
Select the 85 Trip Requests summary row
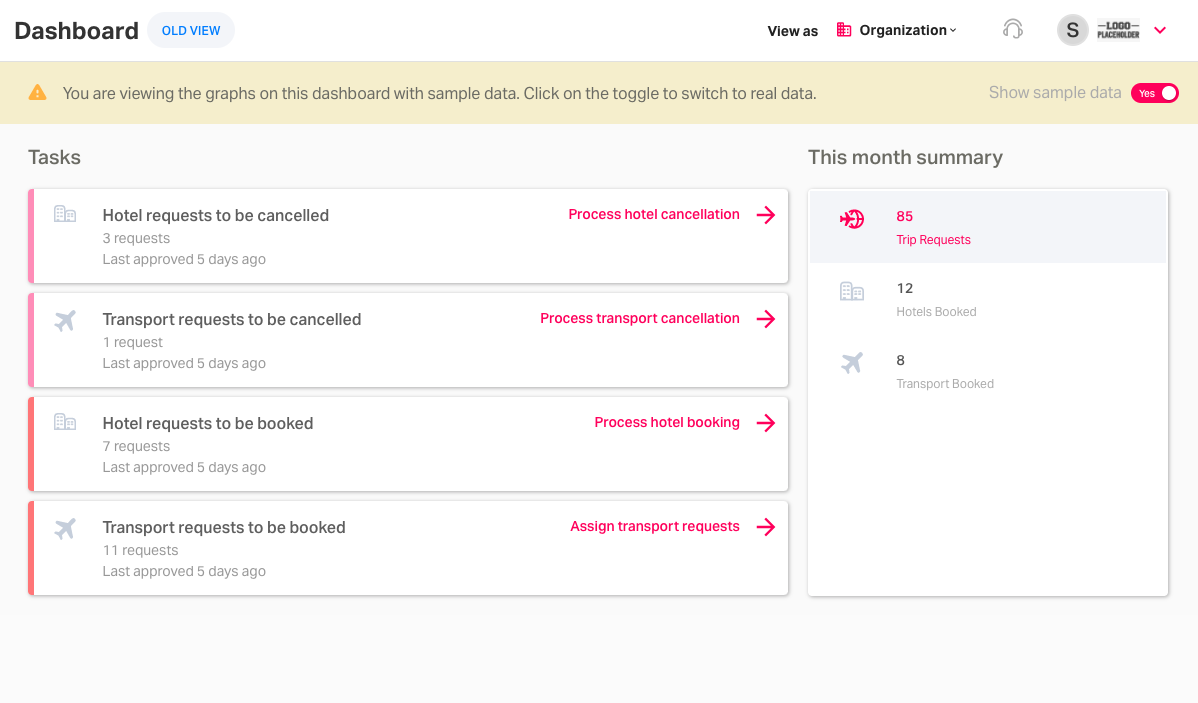coord(987,227)
